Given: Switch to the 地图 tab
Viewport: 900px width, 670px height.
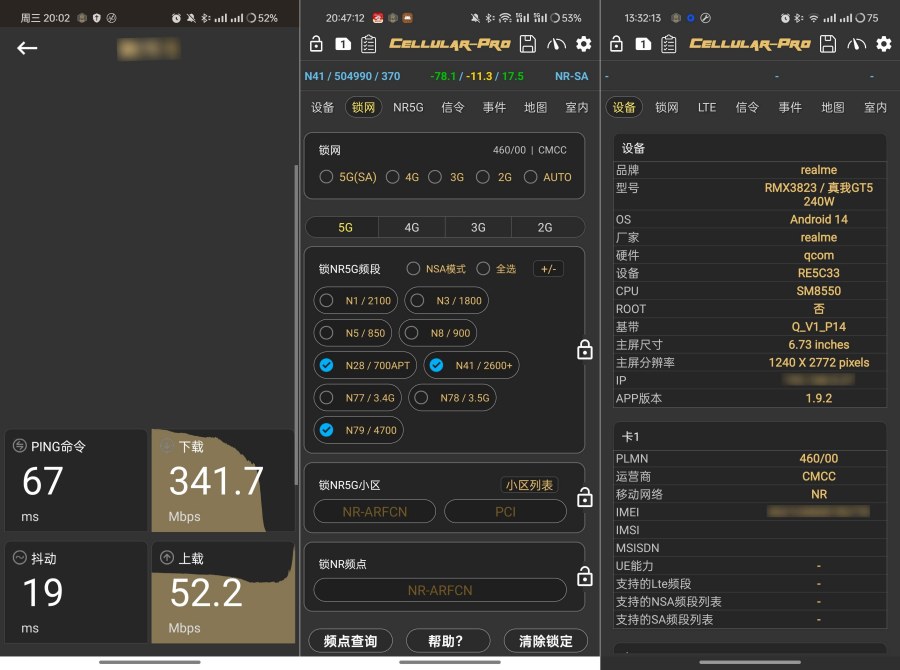Looking at the screenshot, I should pyautogui.click(x=536, y=106).
